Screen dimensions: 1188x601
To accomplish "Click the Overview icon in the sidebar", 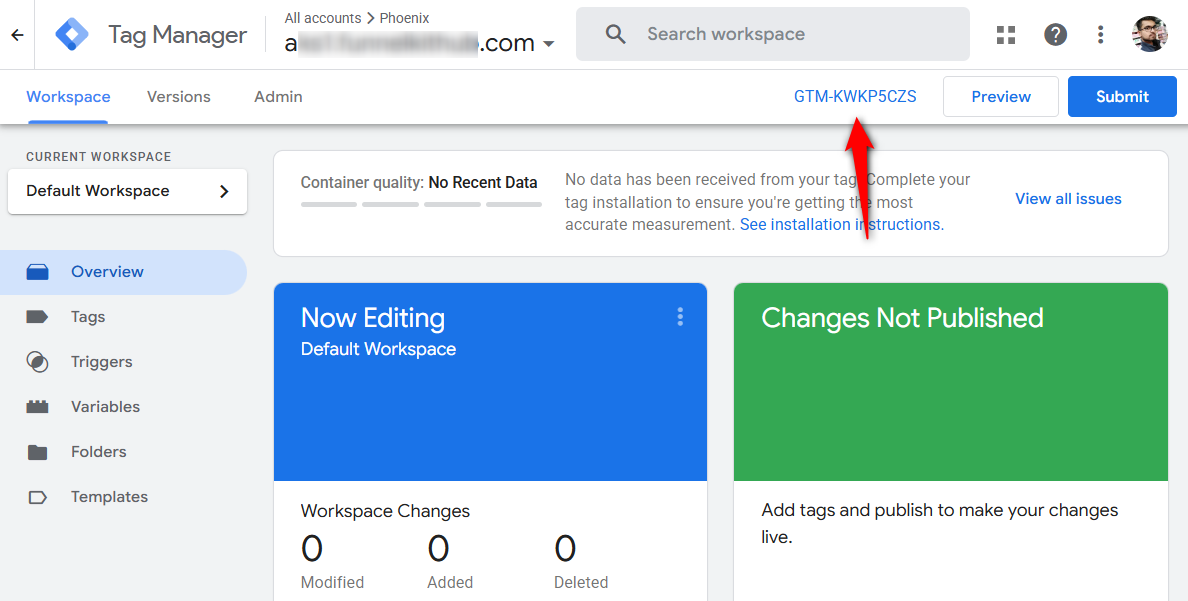I will (x=37, y=272).
